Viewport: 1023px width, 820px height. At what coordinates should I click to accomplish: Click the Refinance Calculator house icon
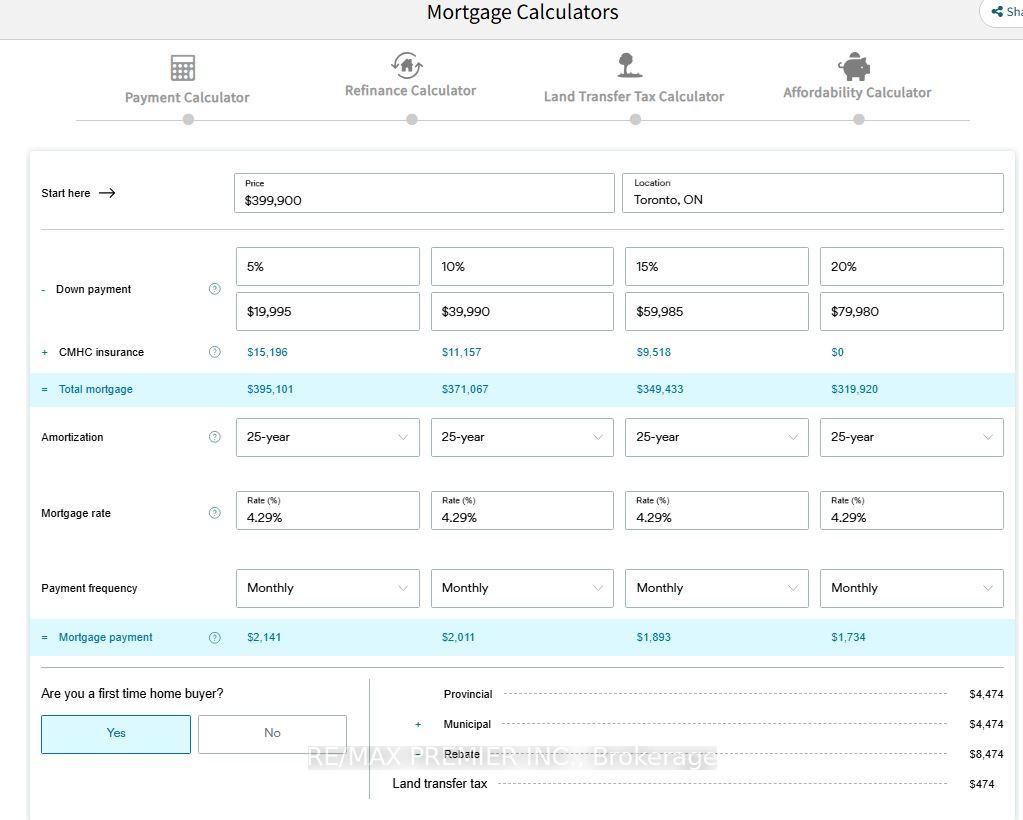pyautogui.click(x=407, y=66)
